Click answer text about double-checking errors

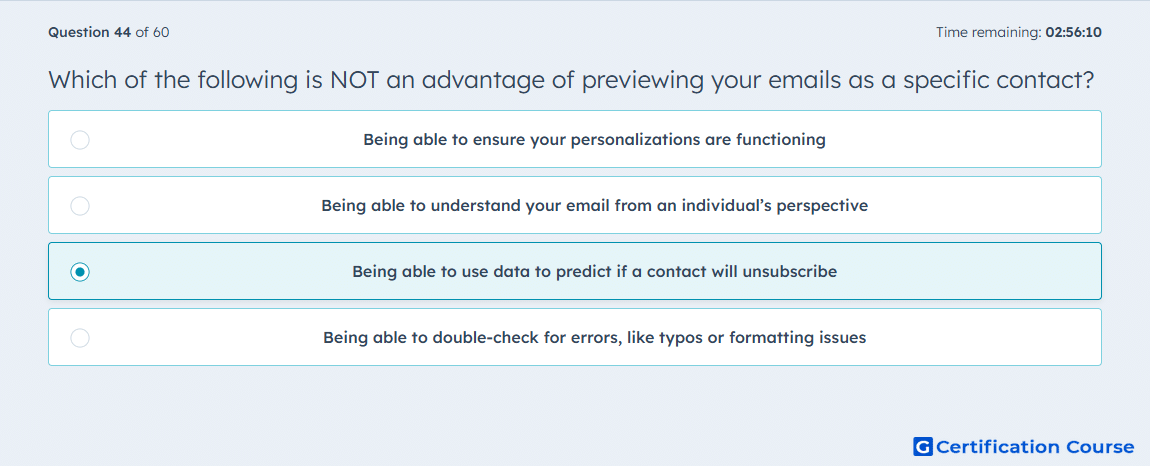[594, 338]
